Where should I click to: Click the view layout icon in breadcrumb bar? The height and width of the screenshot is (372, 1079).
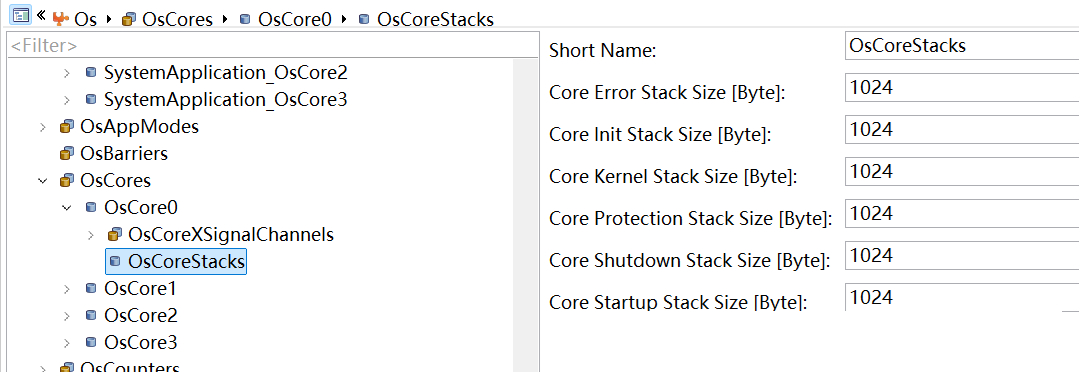(x=21, y=15)
